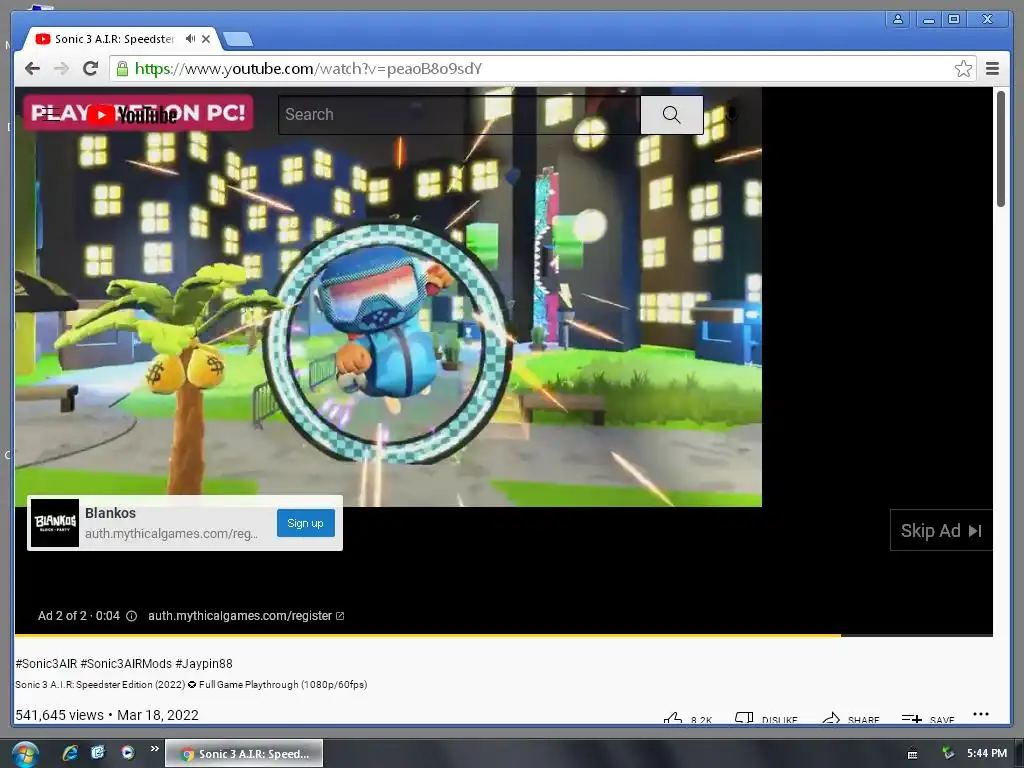
Task: Click the #Sonic3AIR hashtag
Action: point(46,664)
